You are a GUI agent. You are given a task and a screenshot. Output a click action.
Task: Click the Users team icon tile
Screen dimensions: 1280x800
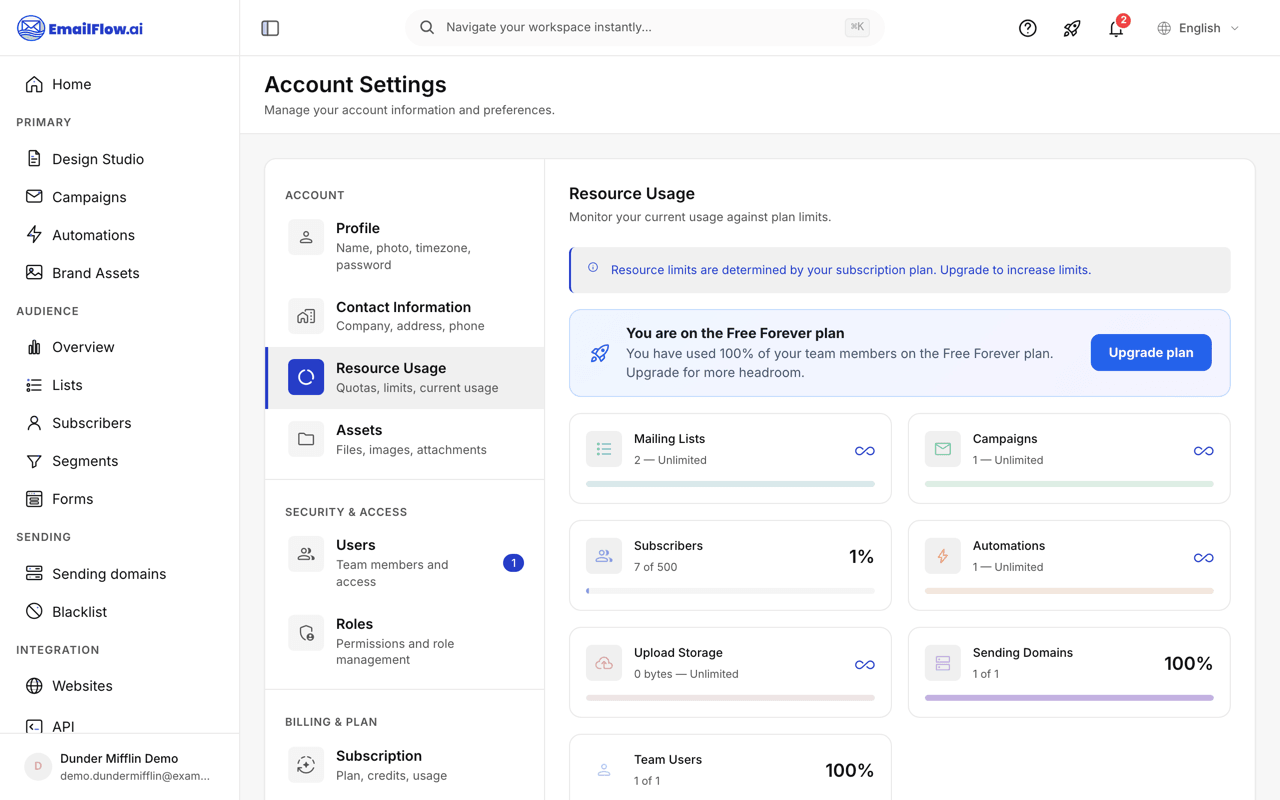tap(306, 554)
